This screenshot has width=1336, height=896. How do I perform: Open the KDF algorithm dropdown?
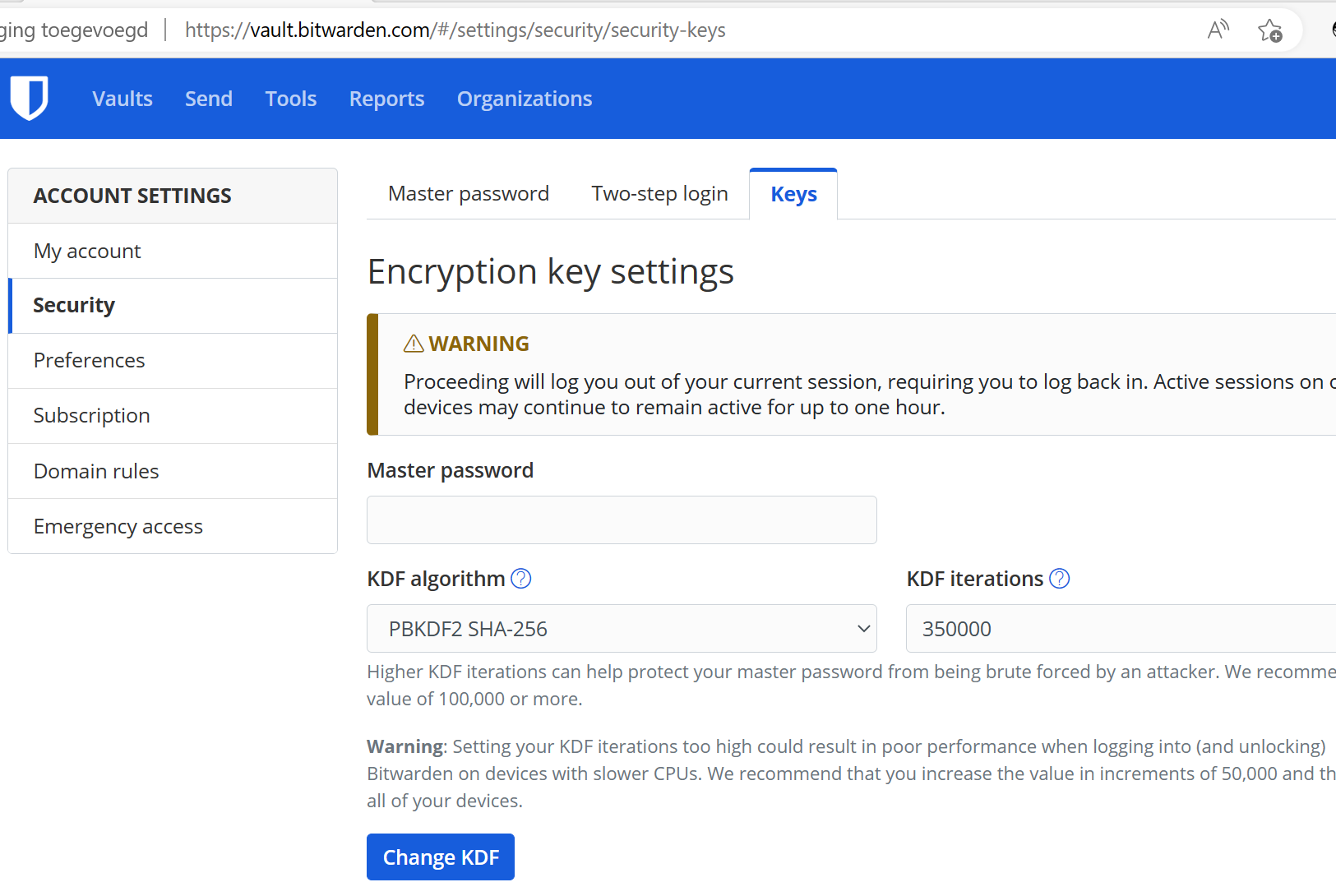(622, 629)
